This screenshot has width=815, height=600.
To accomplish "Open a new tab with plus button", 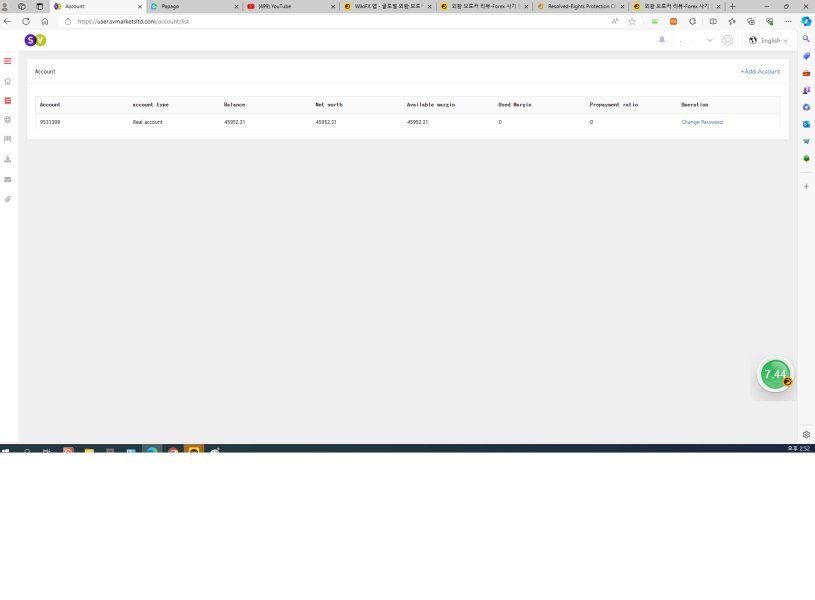I will click(732, 6).
